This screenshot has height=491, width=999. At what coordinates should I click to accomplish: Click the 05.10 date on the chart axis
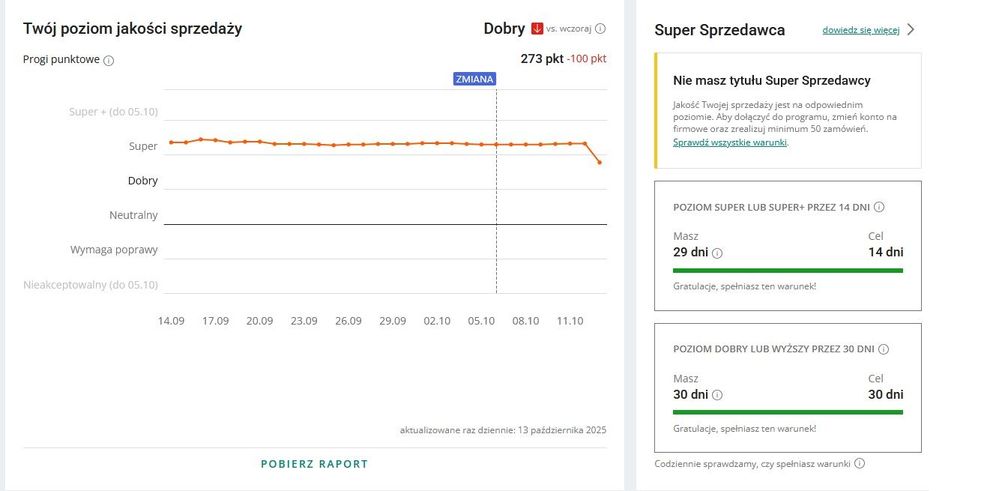481,321
